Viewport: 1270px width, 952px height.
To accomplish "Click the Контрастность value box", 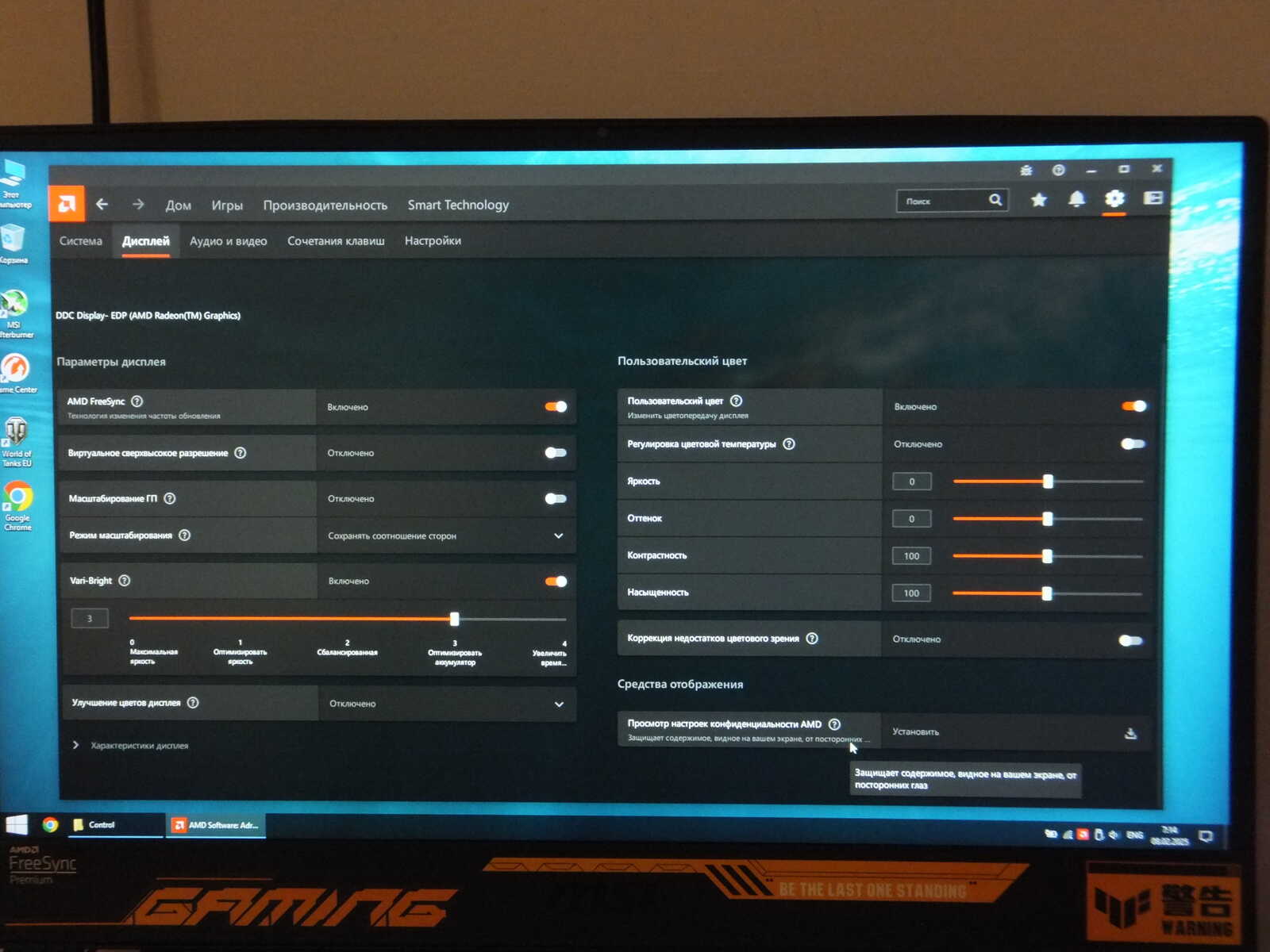I will click(912, 556).
